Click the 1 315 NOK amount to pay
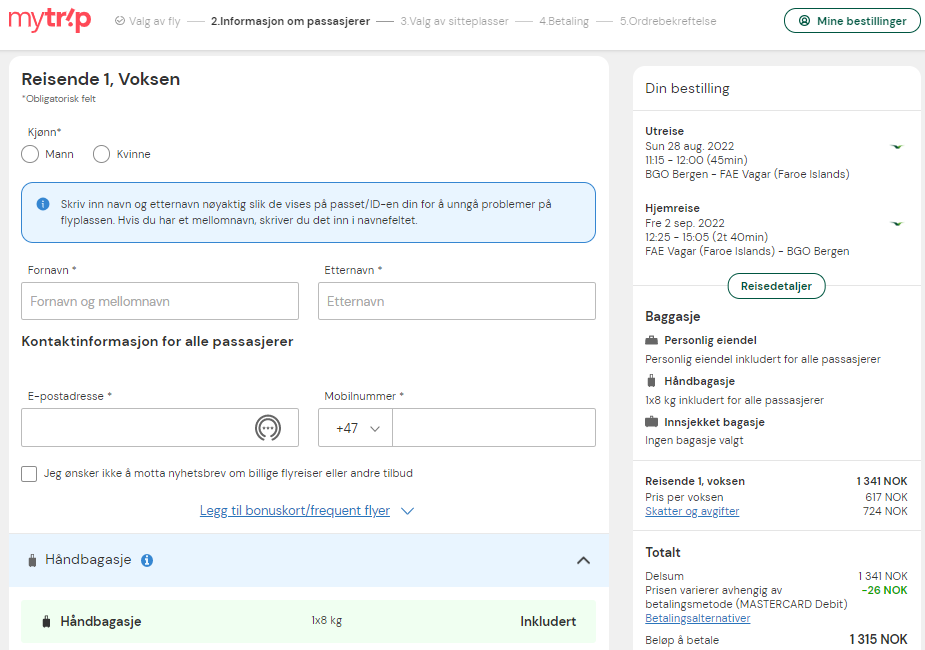Viewport: 925px width, 650px height. [878, 639]
